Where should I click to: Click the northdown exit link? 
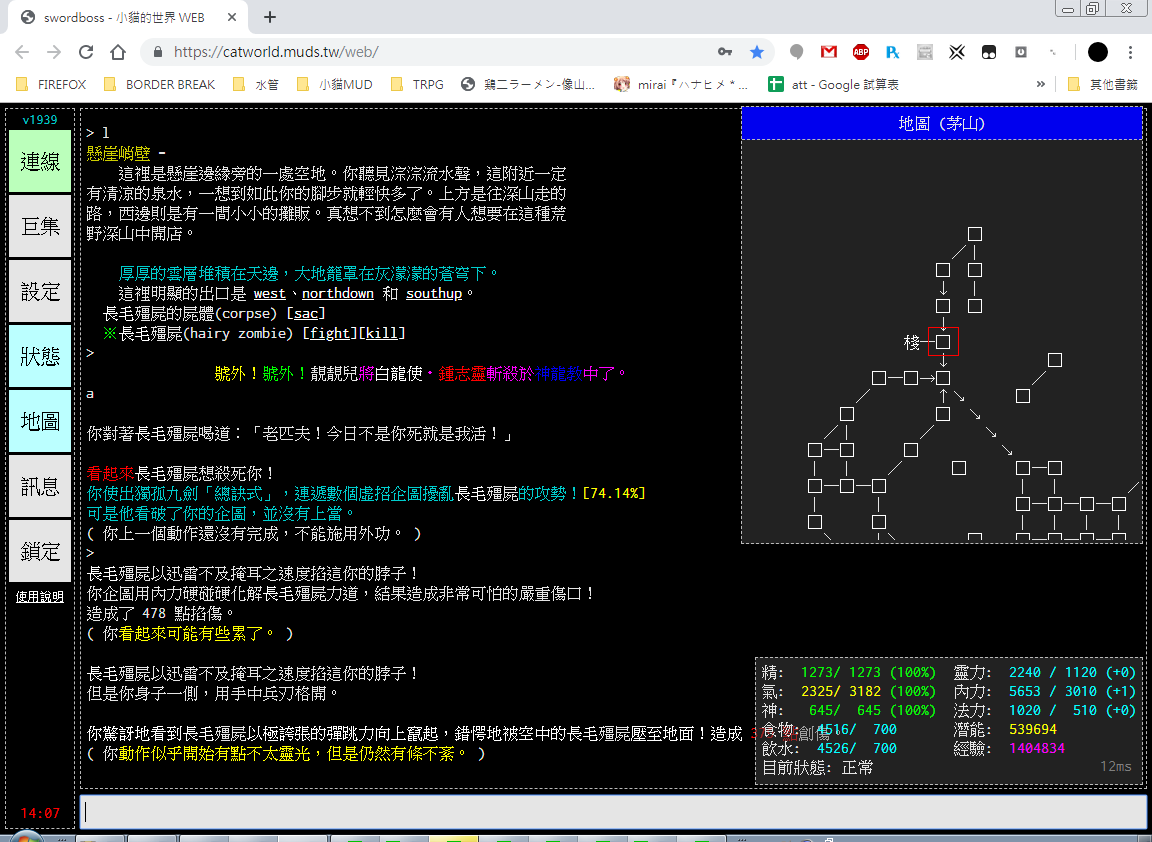338,293
